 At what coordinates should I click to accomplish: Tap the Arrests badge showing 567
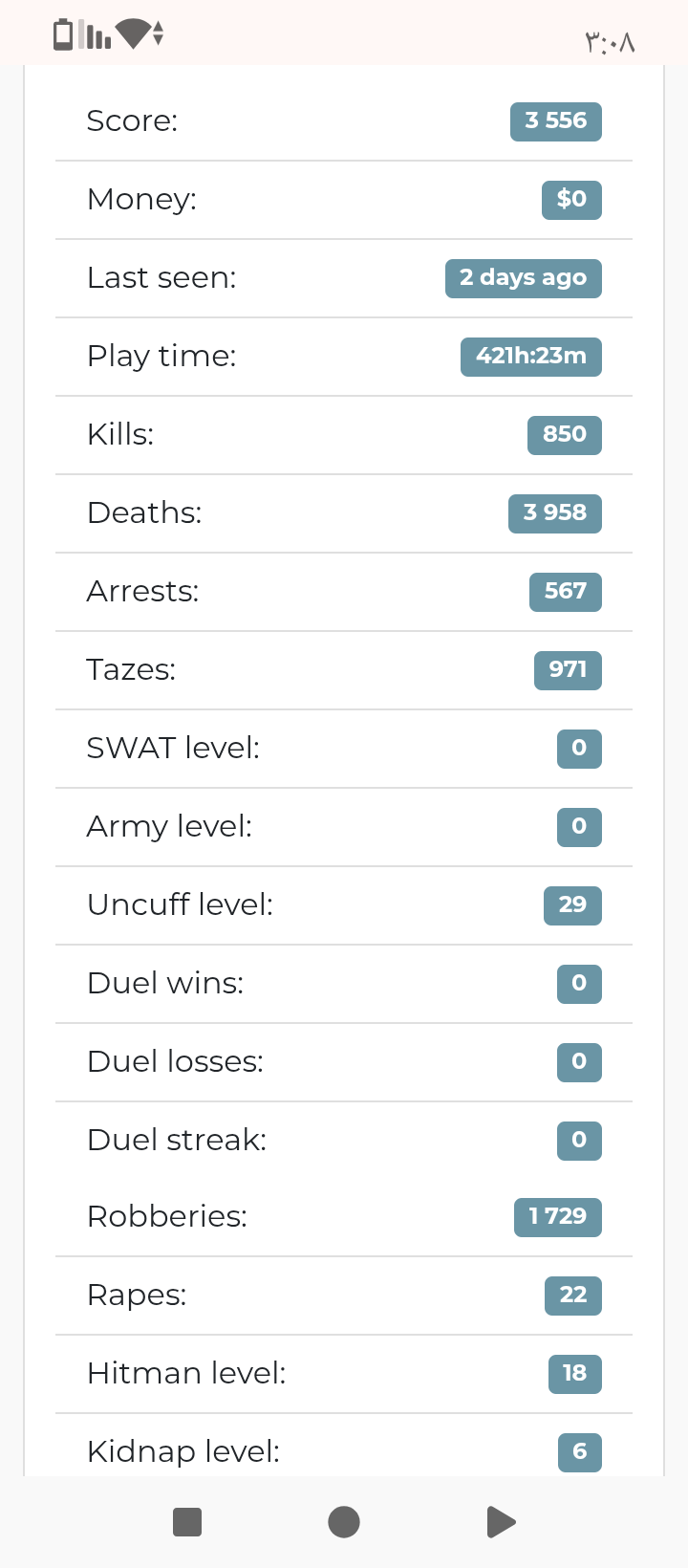click(x=566, y=592)
